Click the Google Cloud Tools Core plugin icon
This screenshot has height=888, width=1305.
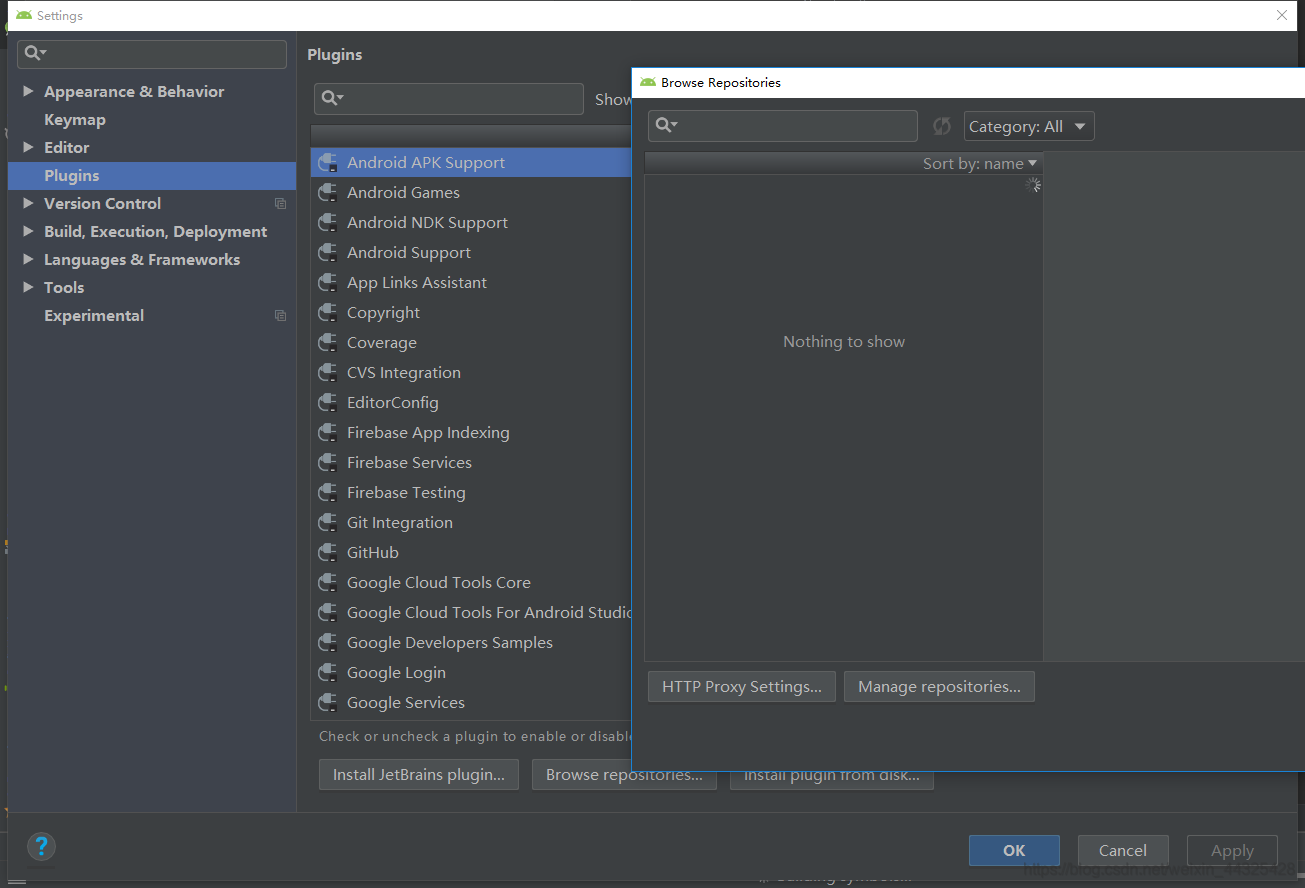[x=327, y=583]
